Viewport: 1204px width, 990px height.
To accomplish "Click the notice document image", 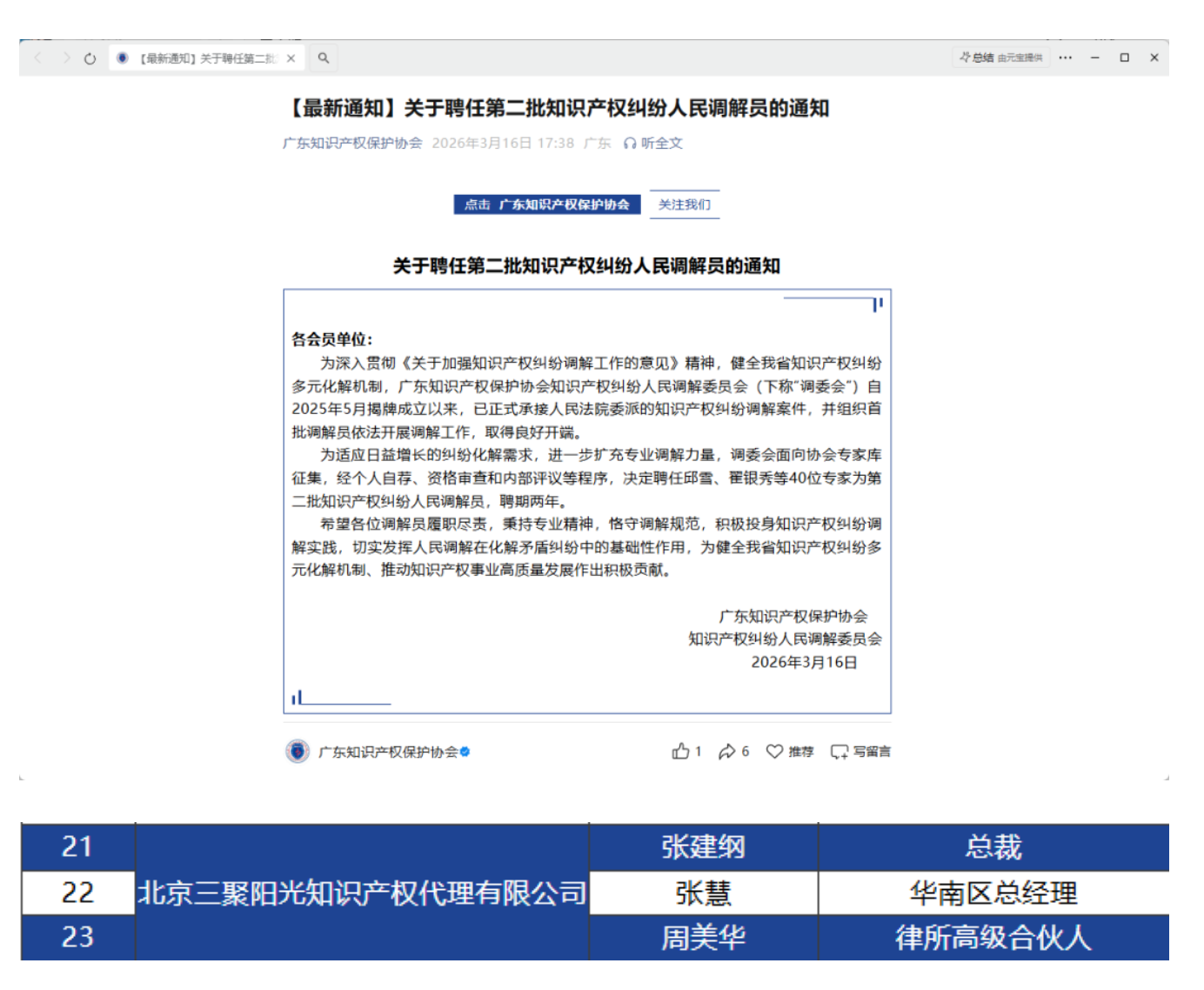I will click(587, 501).
